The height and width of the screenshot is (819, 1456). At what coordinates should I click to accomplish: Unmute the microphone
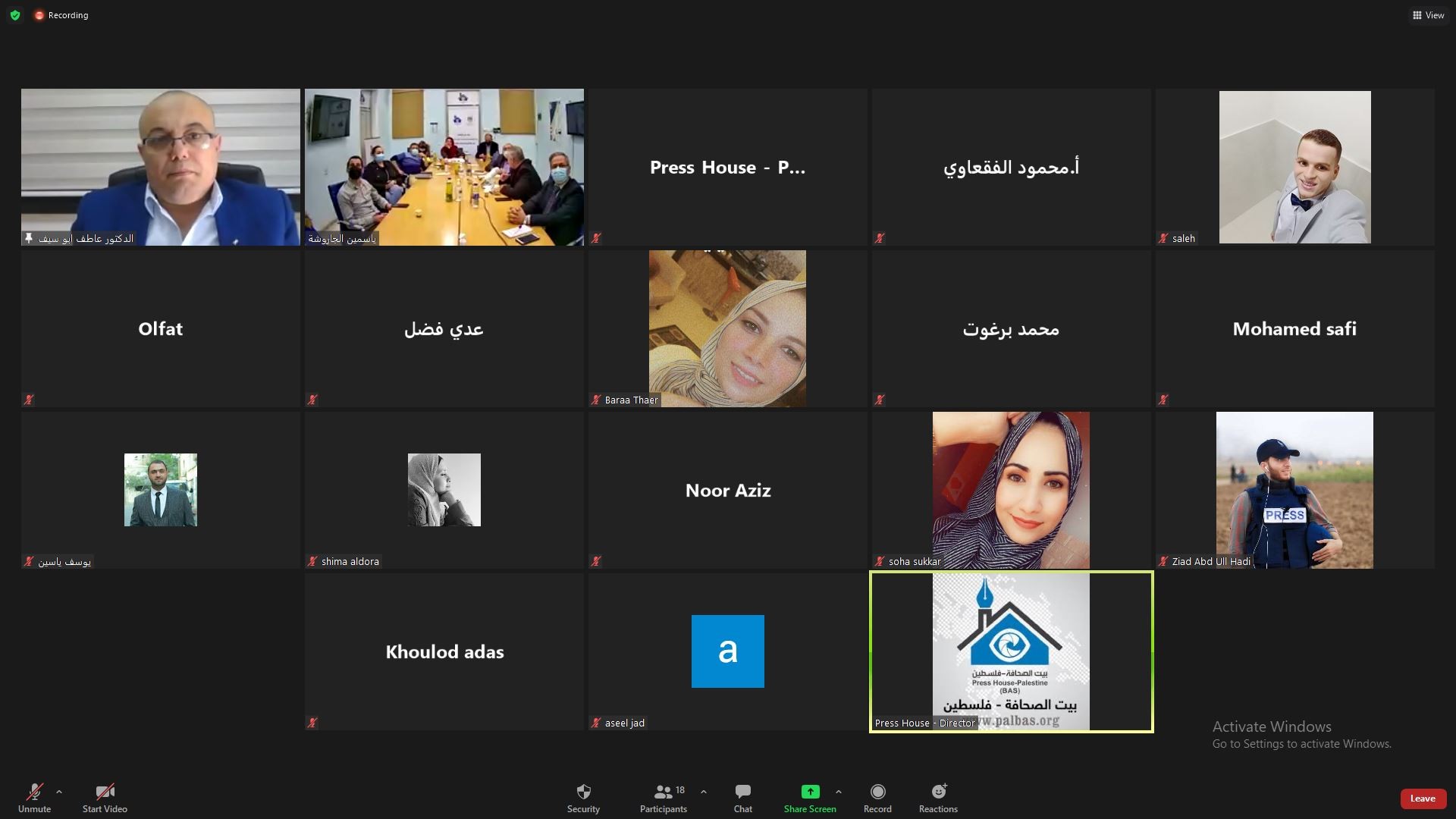click(34, 797)
